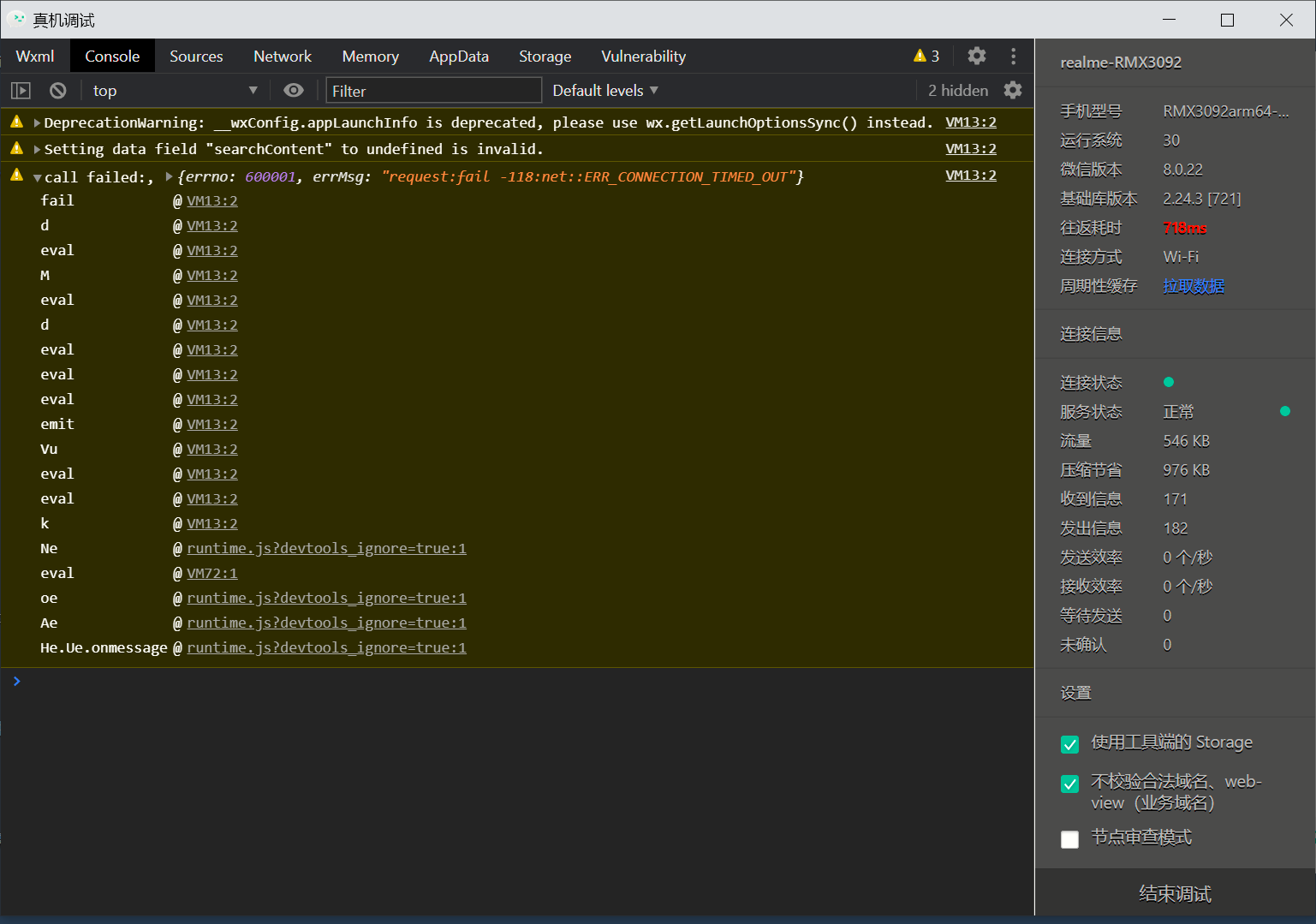This screenshot has height=924, width=1316.
Task: Enable the 节点审查模式 checkbox
Action: [x=1069, y=839]
